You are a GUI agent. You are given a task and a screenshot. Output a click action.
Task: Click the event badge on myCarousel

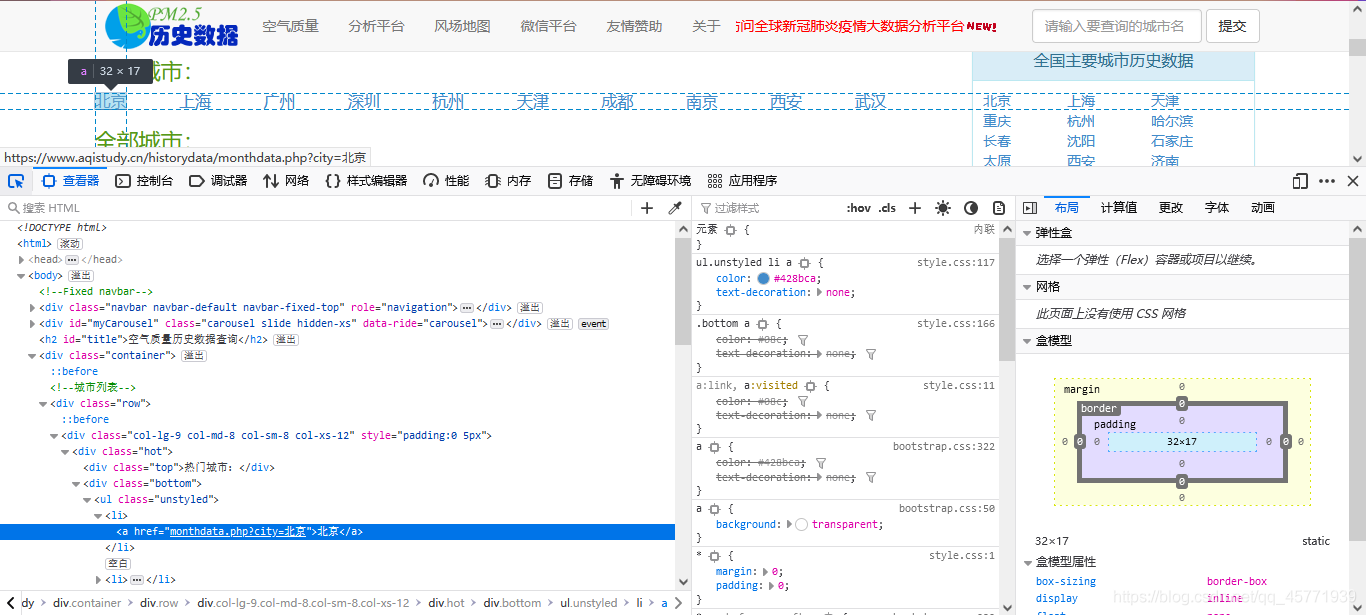click(593, 324)
